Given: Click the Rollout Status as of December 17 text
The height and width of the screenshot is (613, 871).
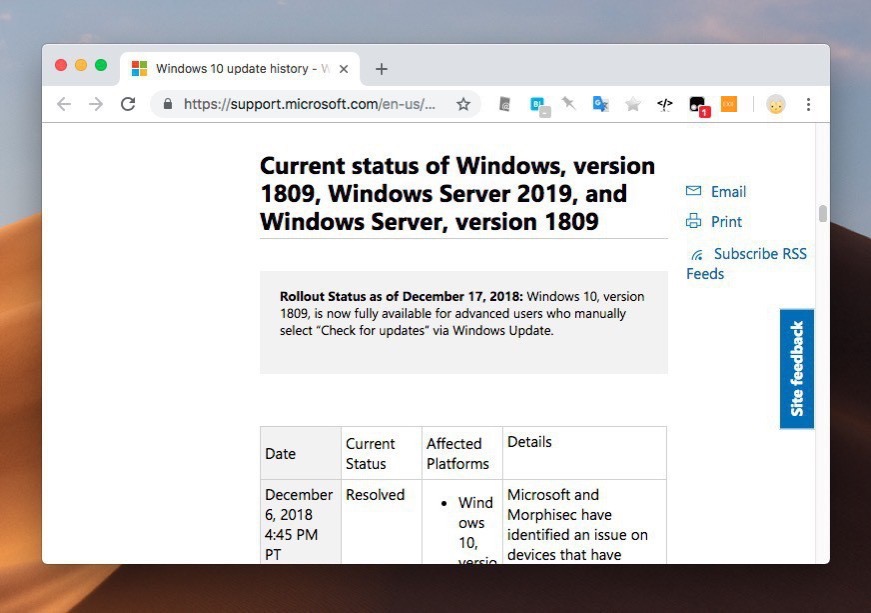Looking at the screenshot, I should [x=401, y=297].
